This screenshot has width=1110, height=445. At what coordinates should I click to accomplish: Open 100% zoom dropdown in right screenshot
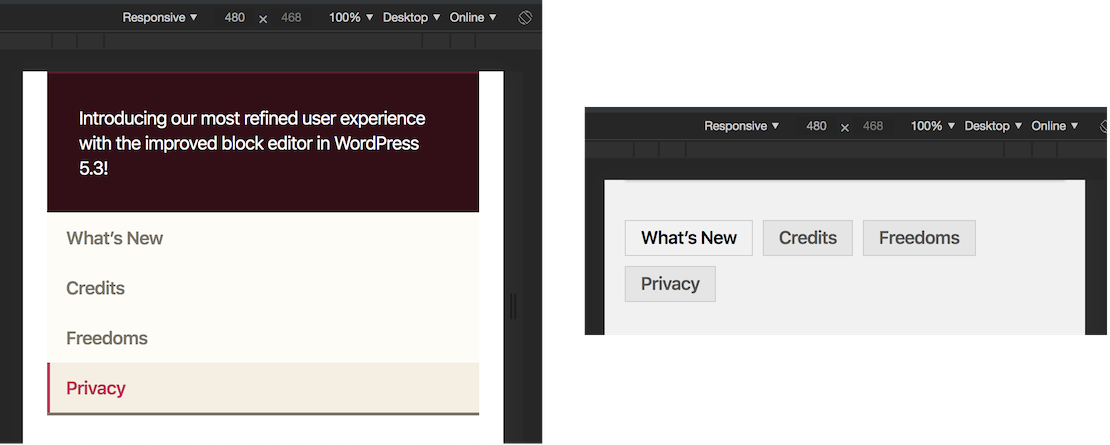933,126
